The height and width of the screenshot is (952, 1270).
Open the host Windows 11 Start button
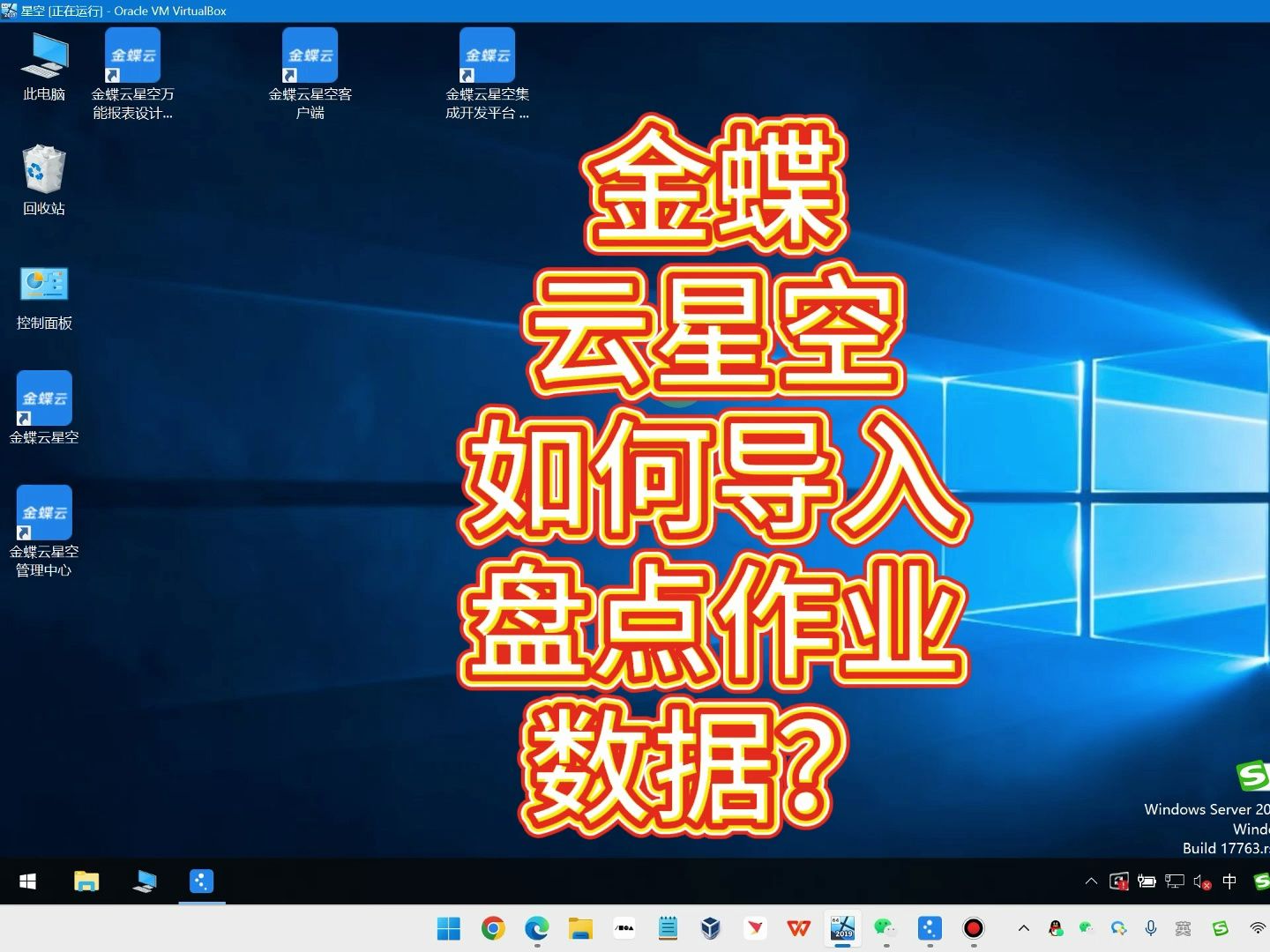tap(449, 928)
